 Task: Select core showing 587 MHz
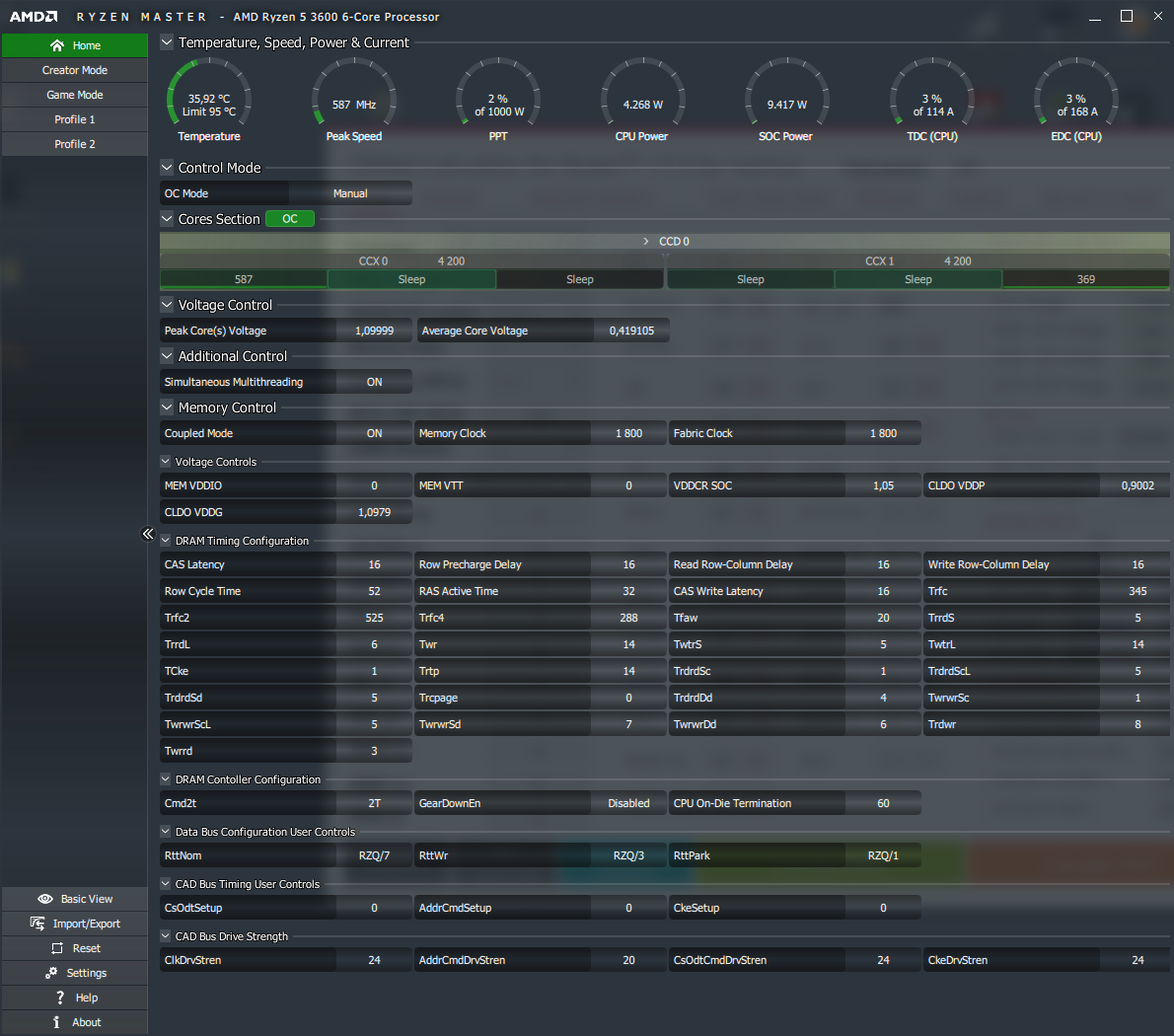244,279
